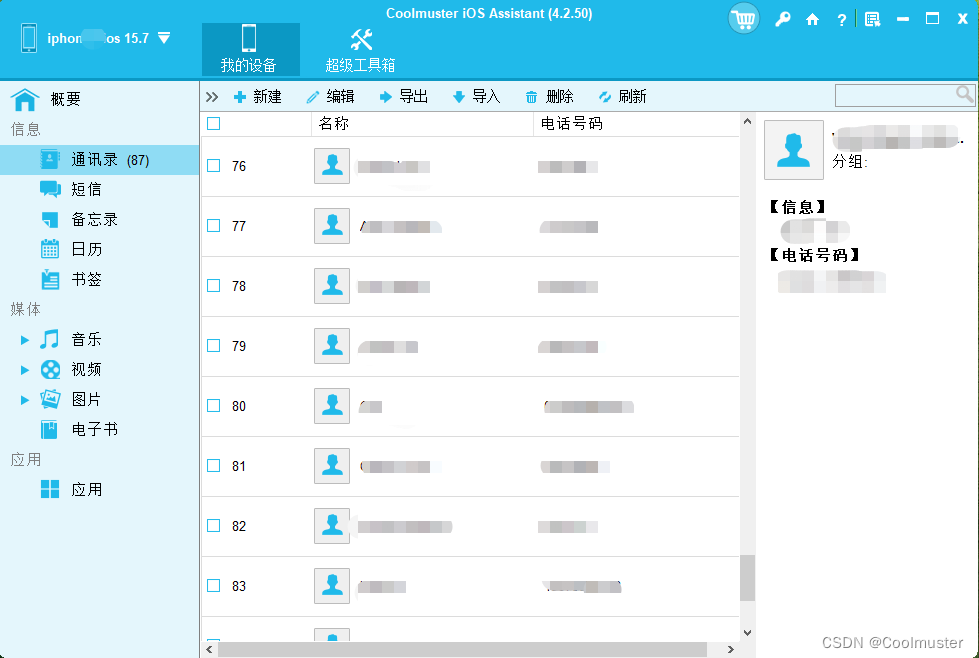Click 删除 to delete contacts

tap(549, 97)
